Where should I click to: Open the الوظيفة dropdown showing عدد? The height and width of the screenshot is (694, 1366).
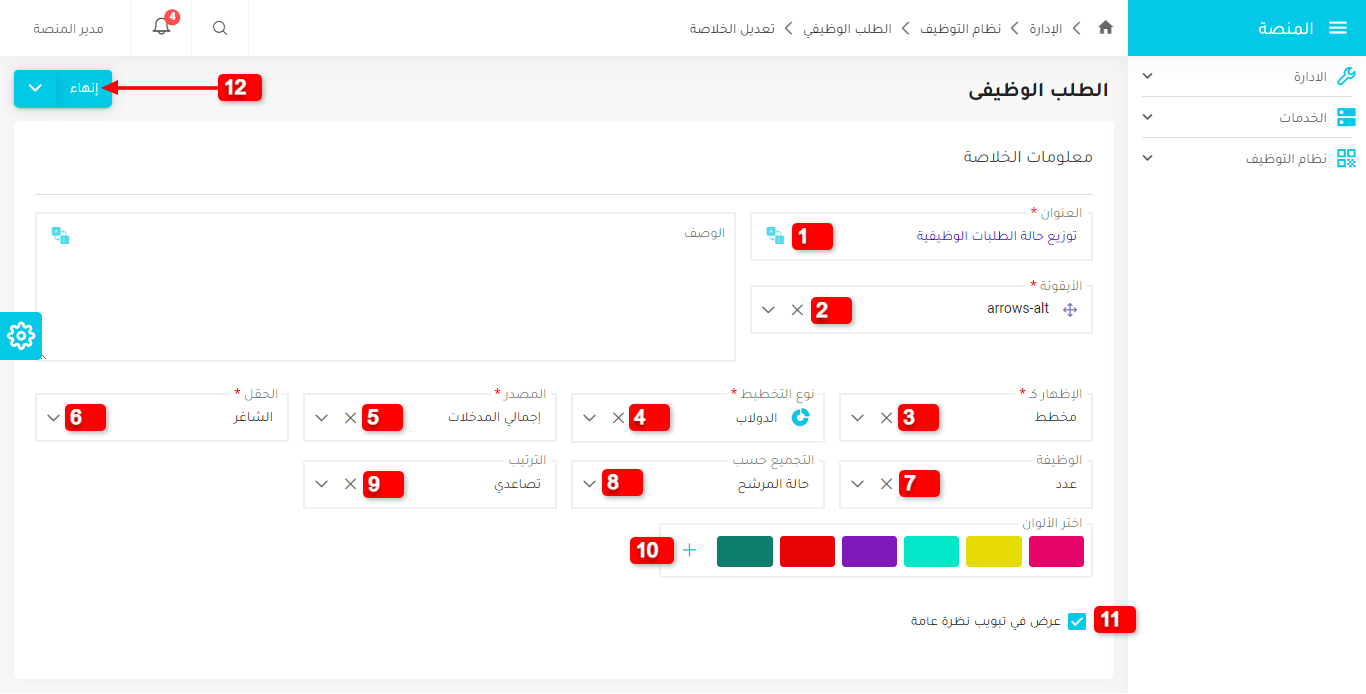[856, 483]
